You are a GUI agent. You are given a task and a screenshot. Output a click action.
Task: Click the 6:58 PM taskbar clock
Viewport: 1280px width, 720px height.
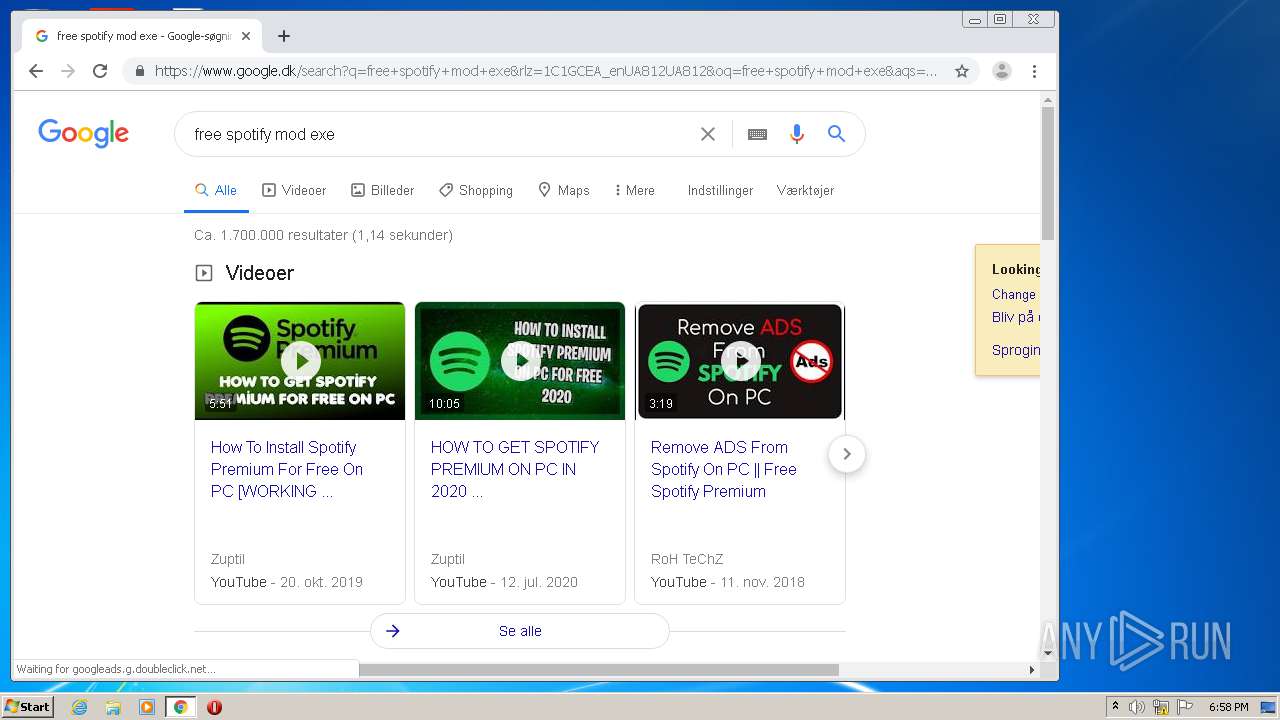coord(1228,707)
